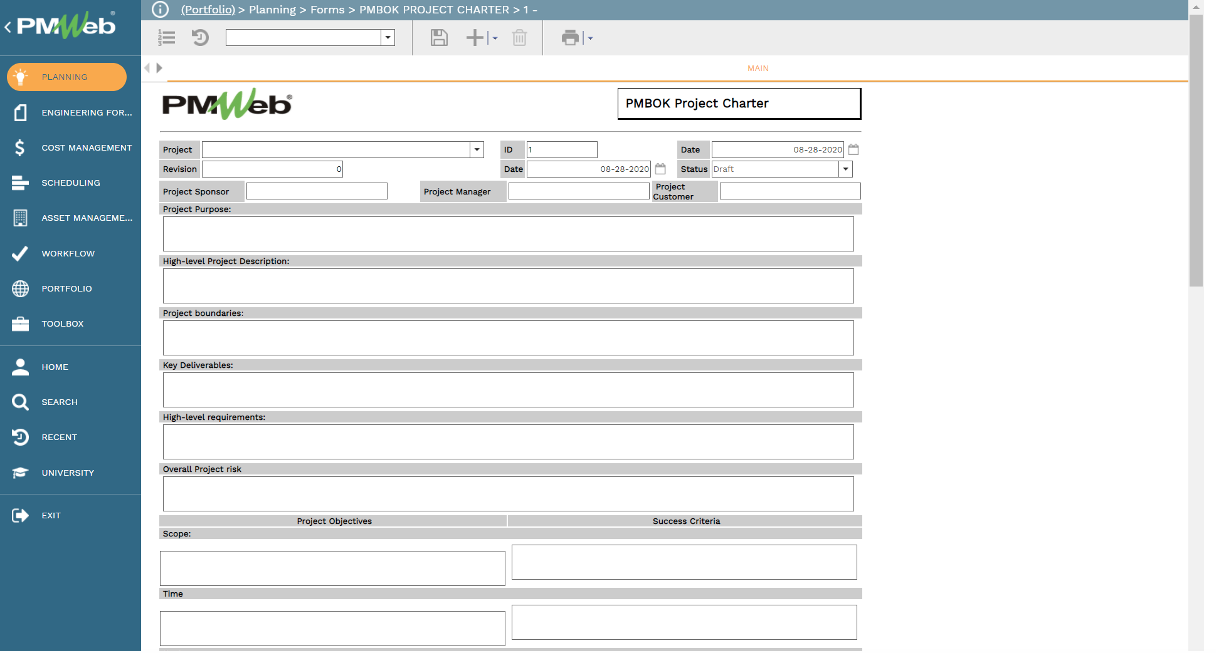Exit via the Exit menu label

click(x=51, y=516)
